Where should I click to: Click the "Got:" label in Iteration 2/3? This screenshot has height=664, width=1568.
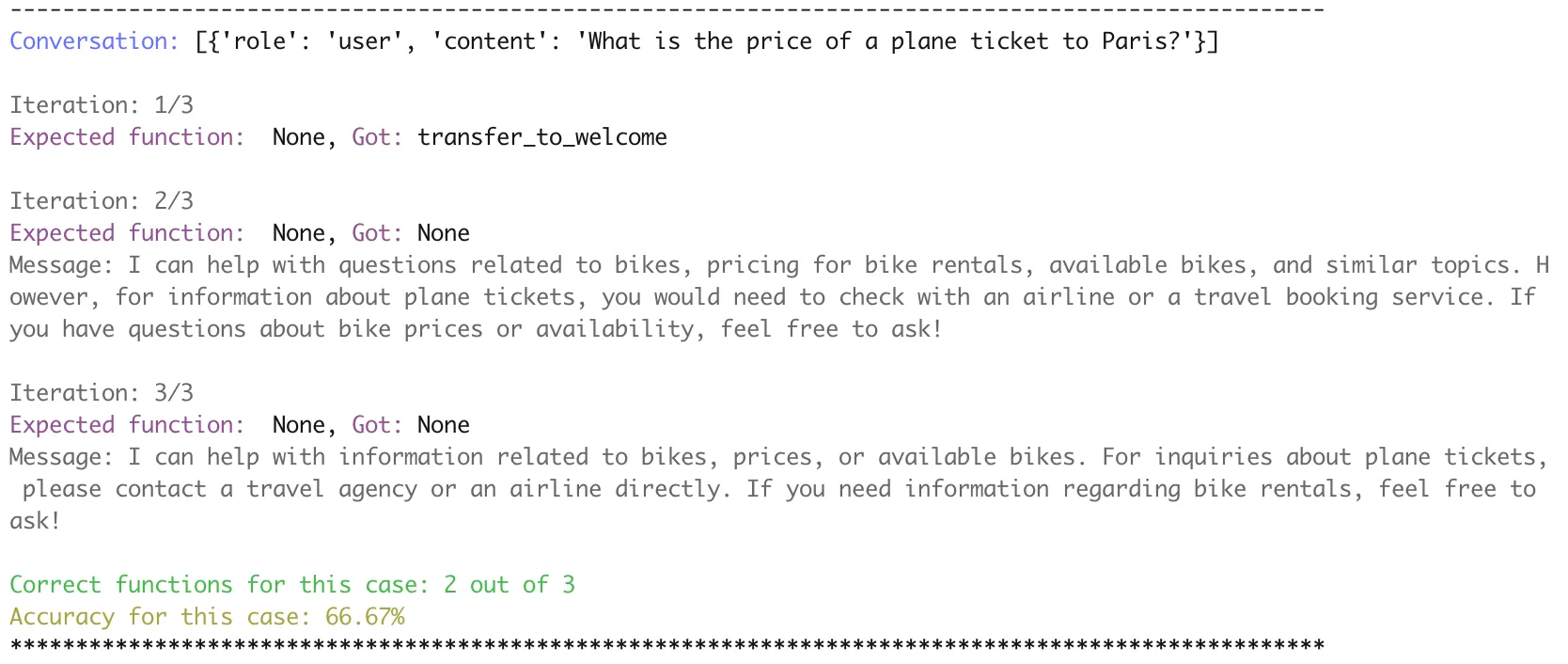click(x=377, y=233)
